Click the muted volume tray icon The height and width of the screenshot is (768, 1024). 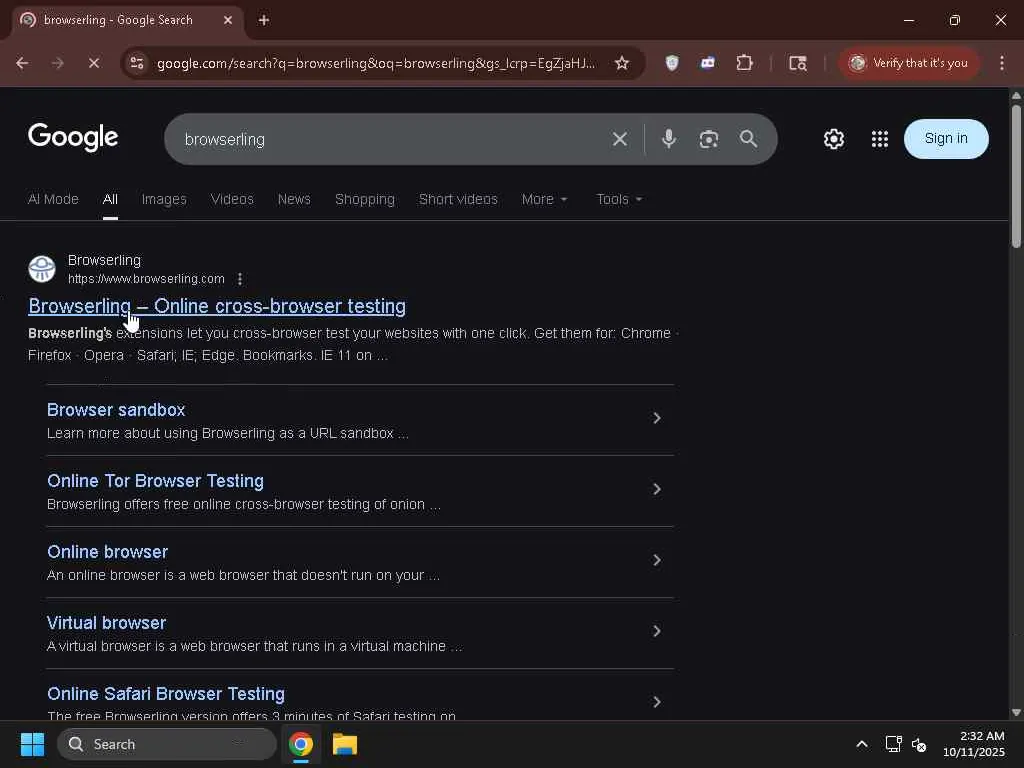point(919,744)
